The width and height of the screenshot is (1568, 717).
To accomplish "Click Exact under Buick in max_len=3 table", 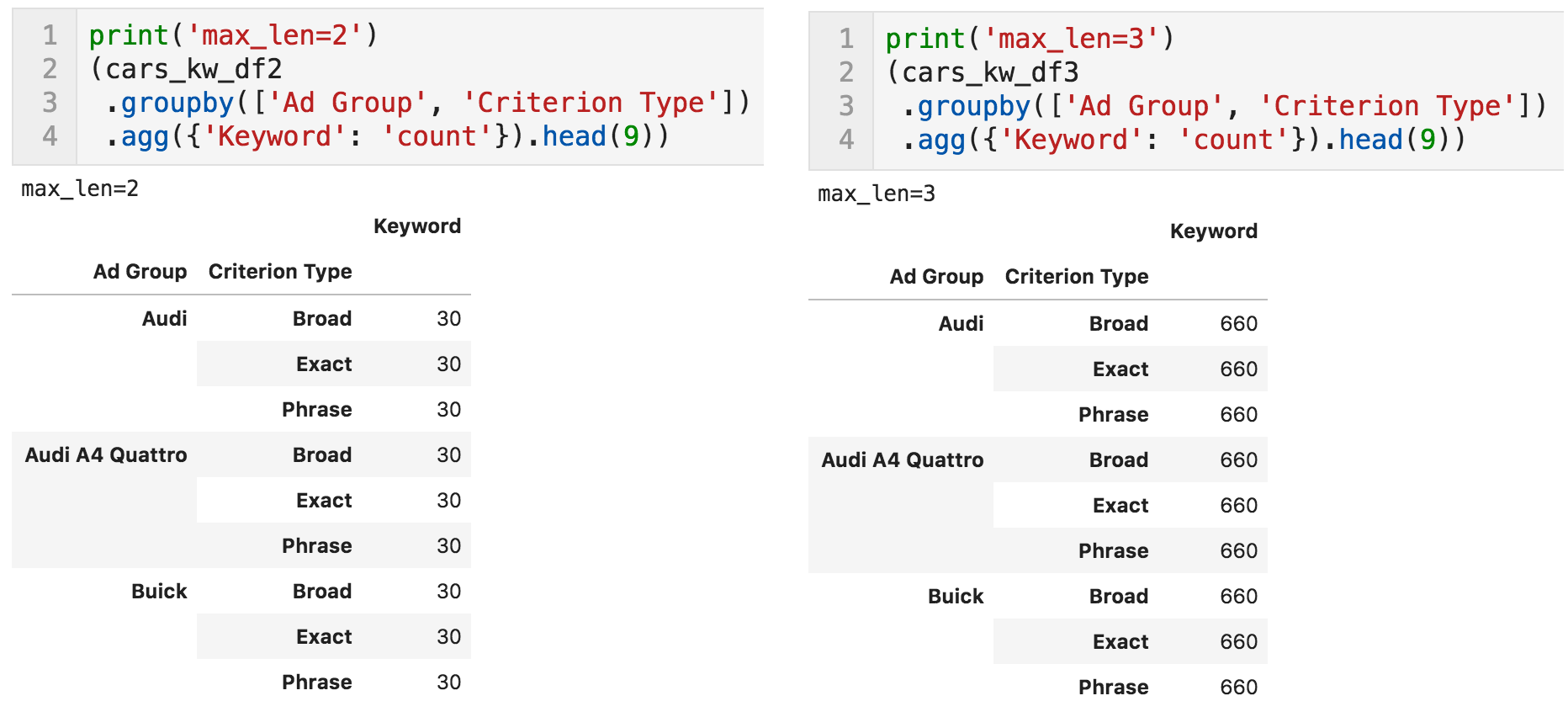I will (x=1120, y=642).
